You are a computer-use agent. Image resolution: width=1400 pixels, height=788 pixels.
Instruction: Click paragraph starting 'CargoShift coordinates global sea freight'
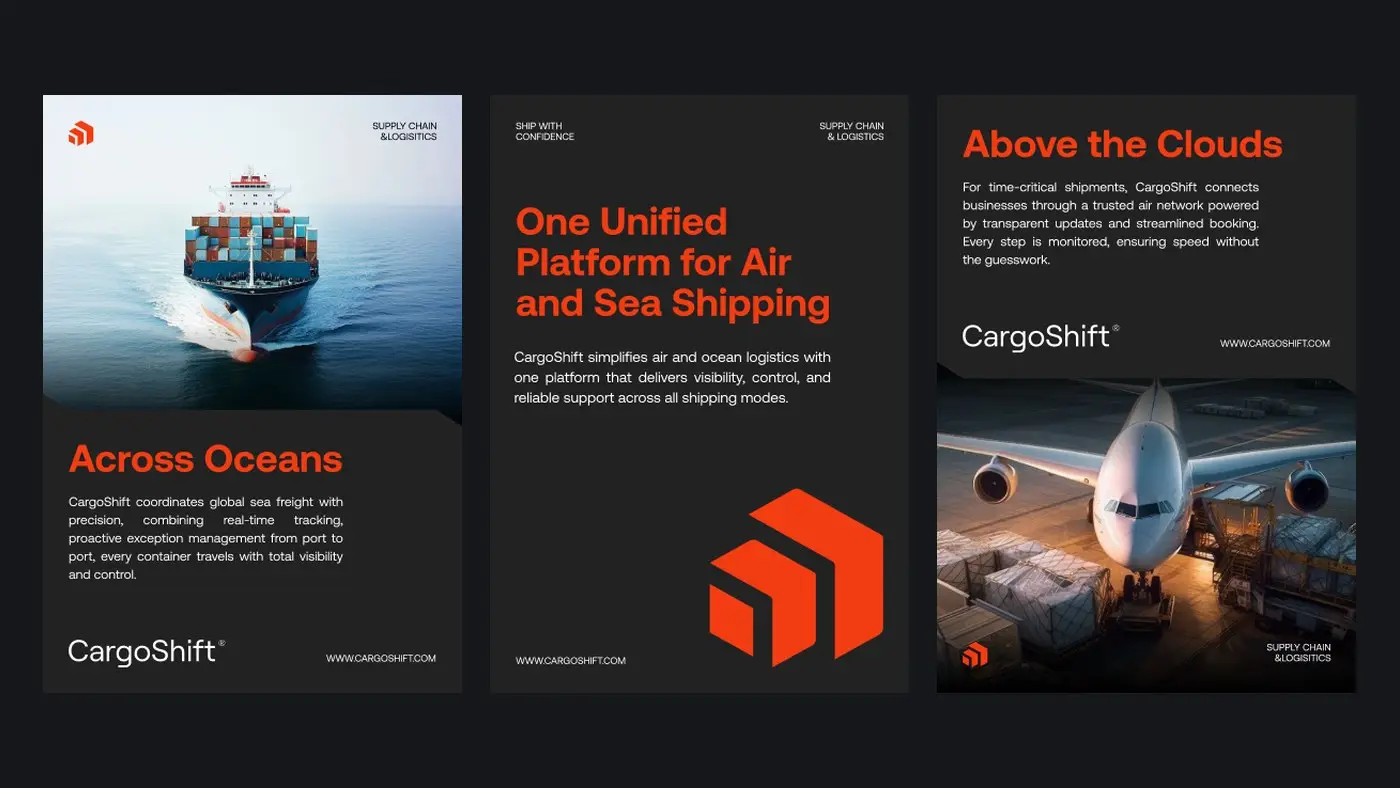206,538
